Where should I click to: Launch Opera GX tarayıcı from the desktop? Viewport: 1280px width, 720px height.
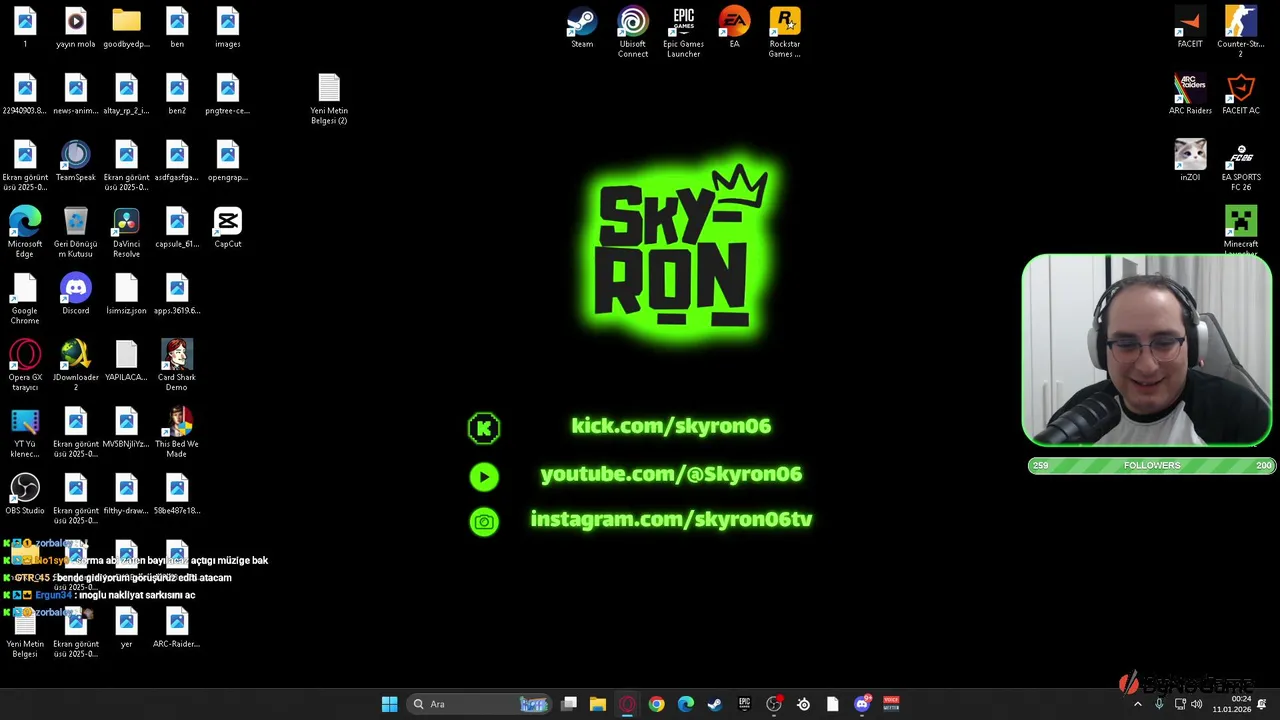25,365
